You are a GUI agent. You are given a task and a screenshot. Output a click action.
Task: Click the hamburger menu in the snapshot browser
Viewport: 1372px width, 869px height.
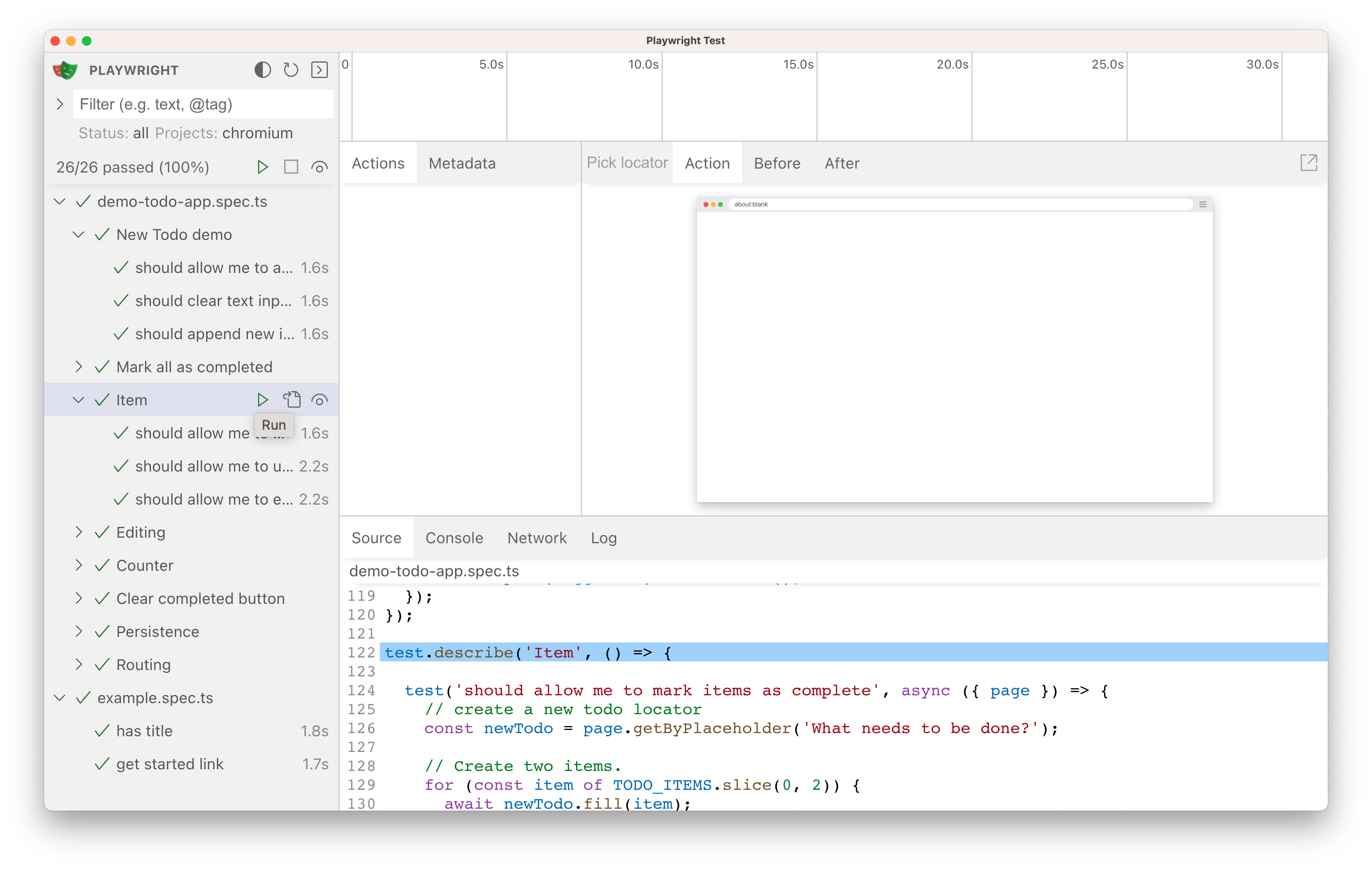(x=1203, y=204)
